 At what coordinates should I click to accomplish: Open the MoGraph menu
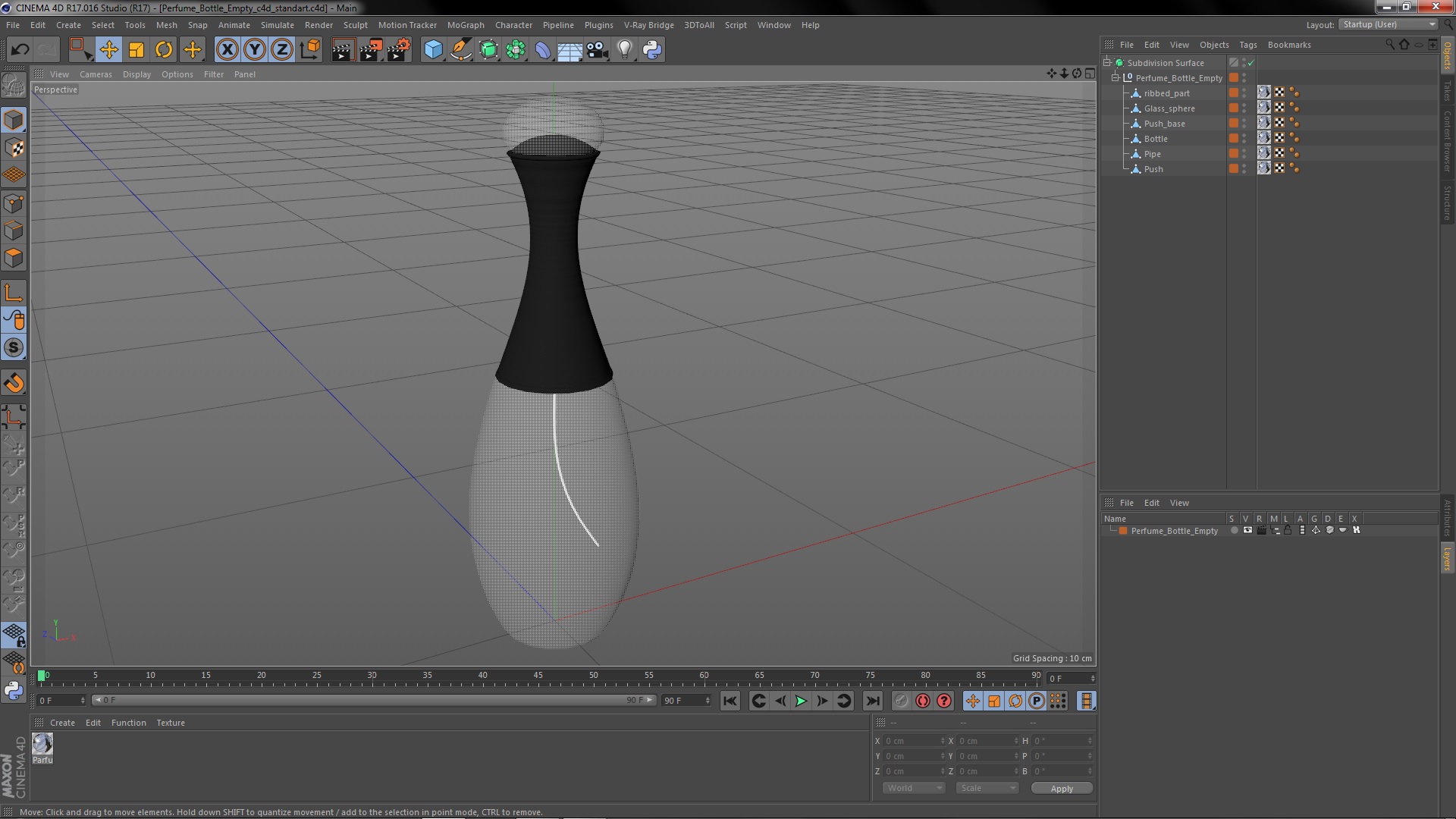coord(466,25)
